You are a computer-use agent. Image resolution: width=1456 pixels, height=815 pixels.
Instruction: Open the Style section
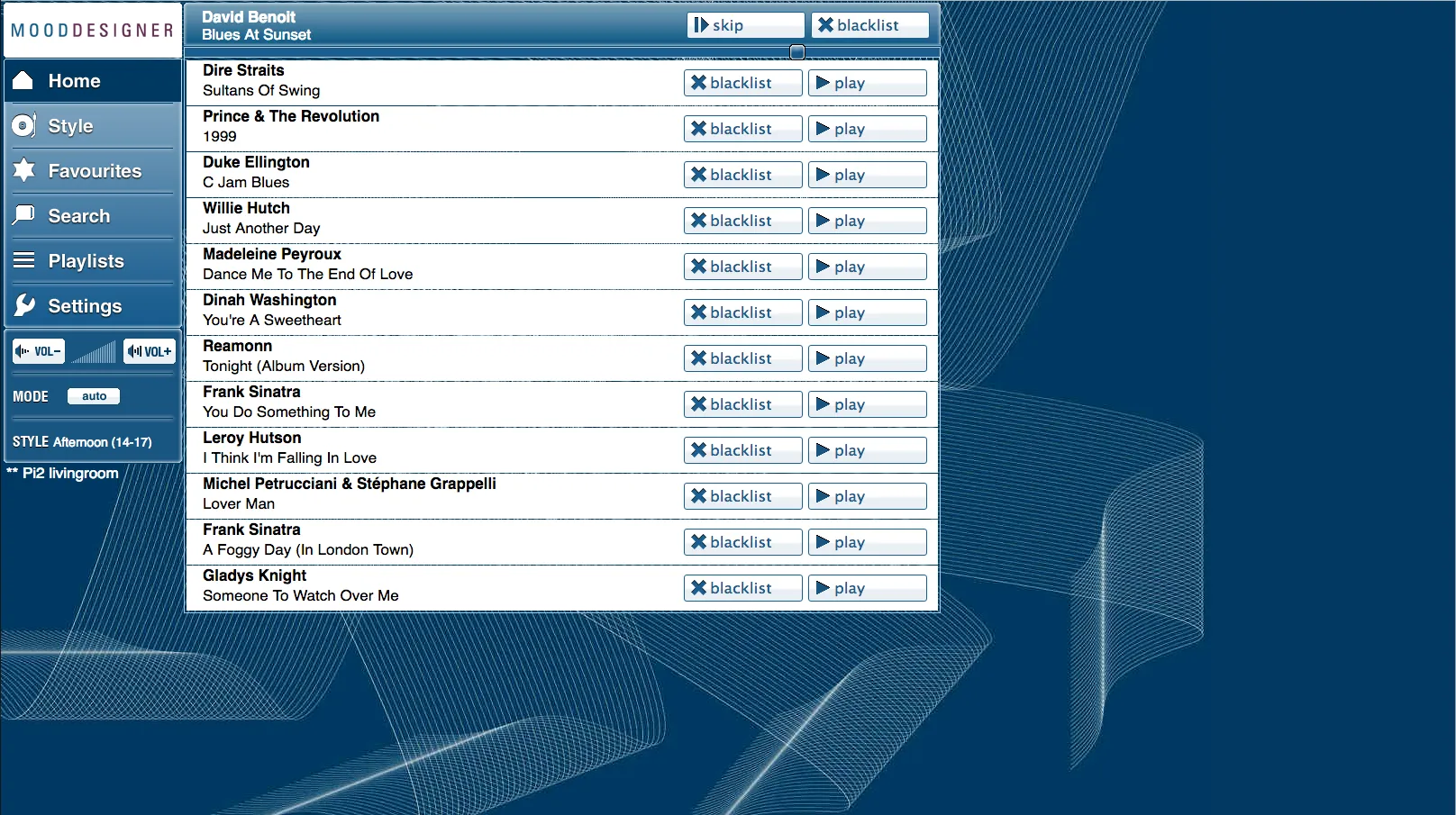click(x=93, y=126)
